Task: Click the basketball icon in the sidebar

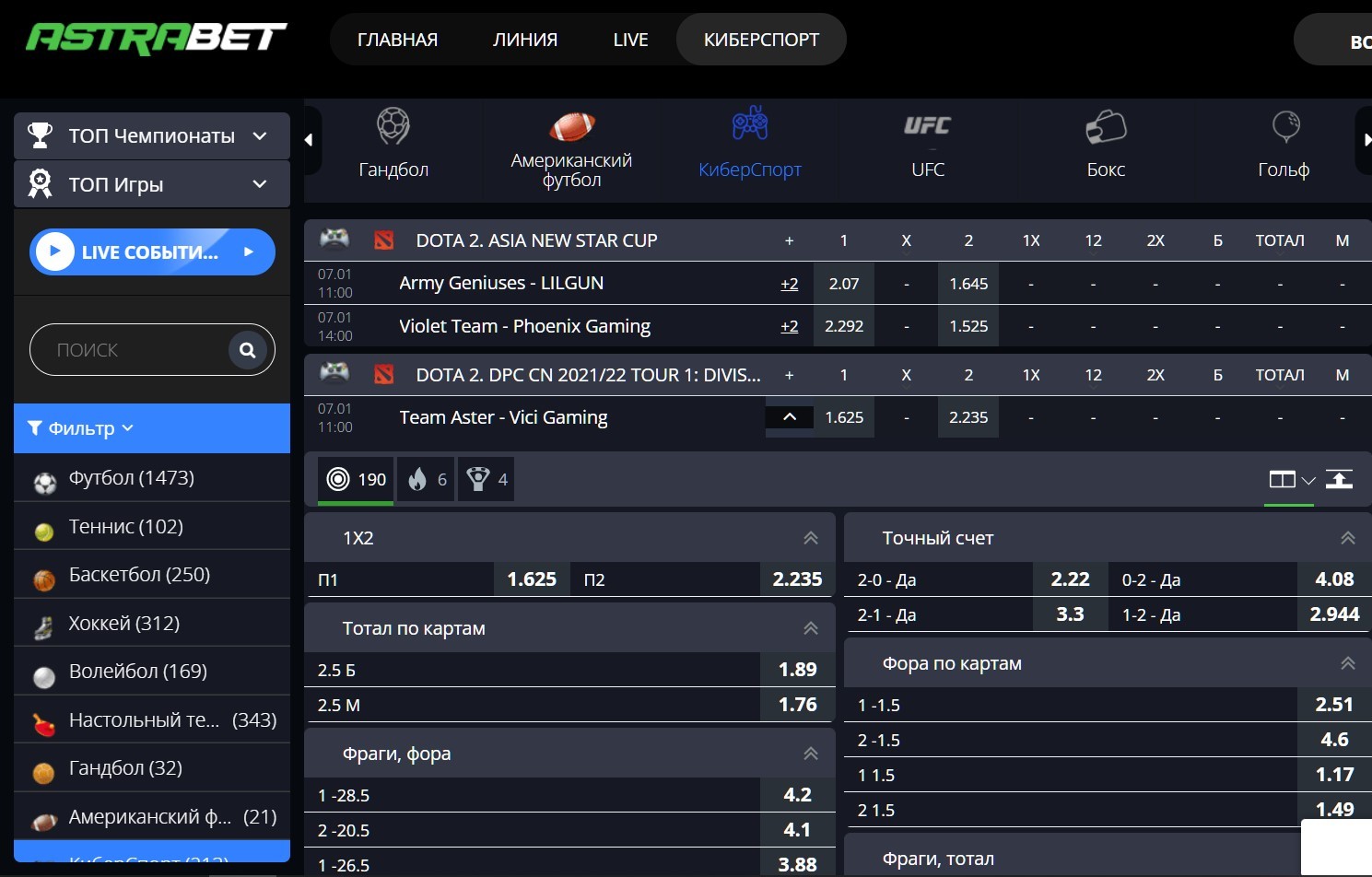Action: pos(44,579)
